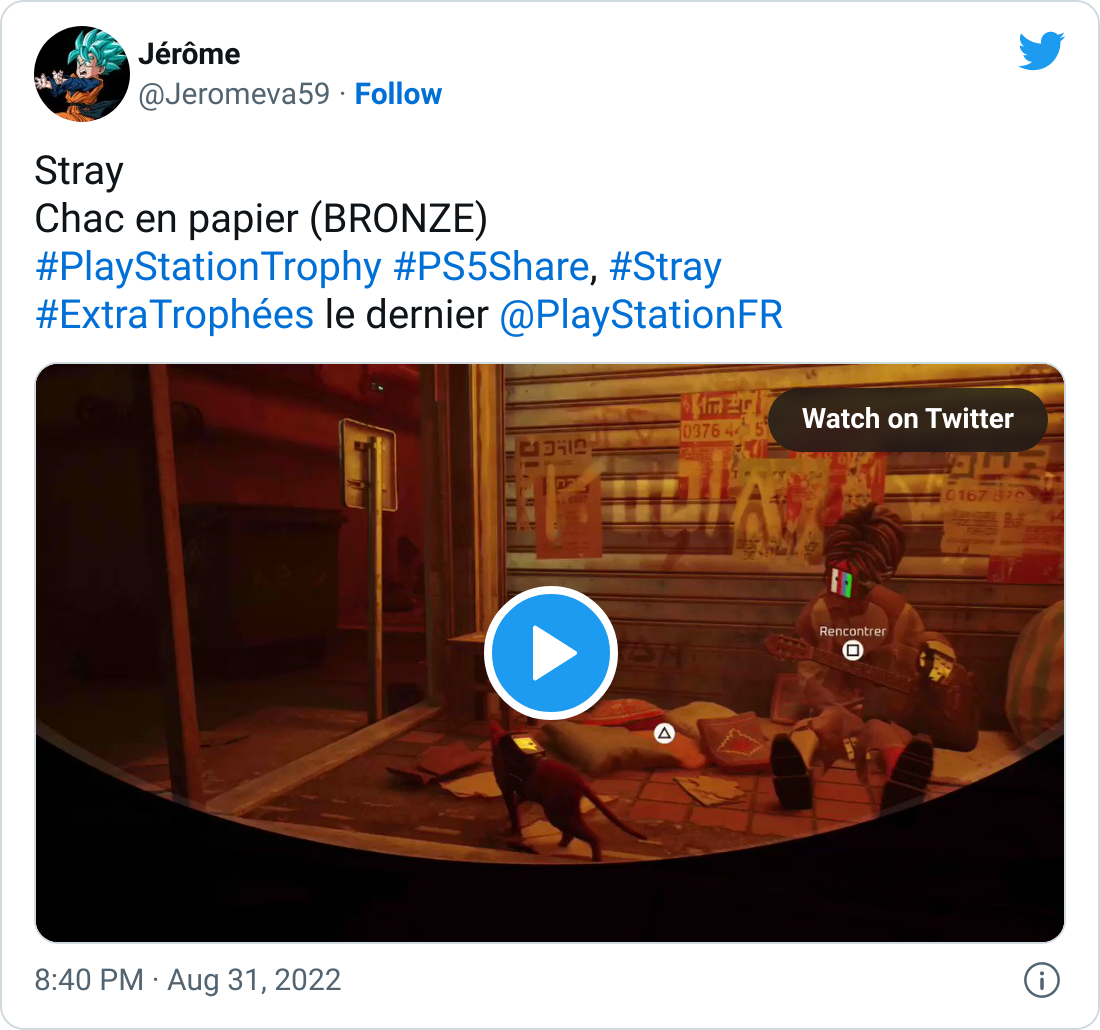The image size is (1100, 1030).
Task: Click the Twitter bird logo
Action: pyautogui.click(x=1041, y=51)
